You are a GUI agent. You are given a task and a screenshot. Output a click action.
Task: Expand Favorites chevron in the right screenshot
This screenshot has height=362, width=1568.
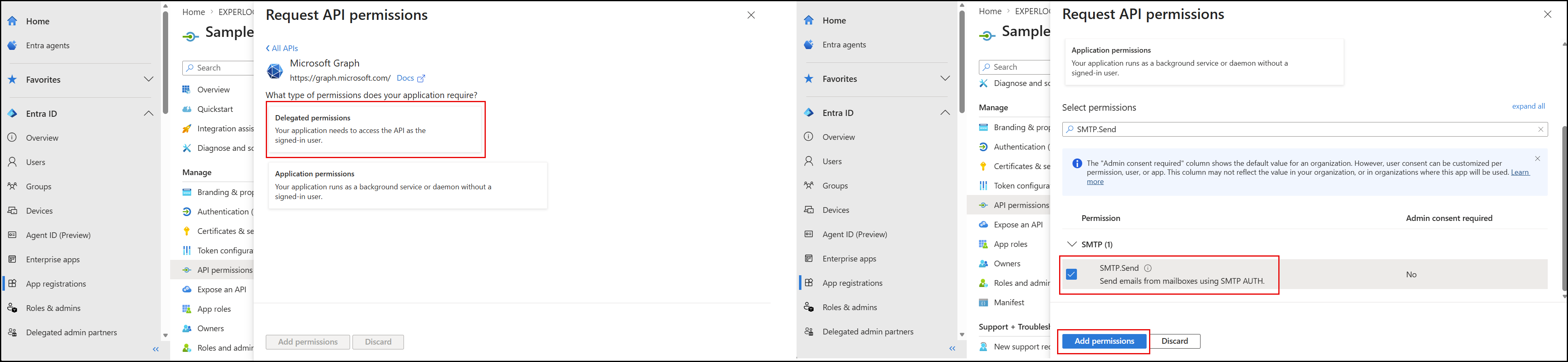point(945,79)
